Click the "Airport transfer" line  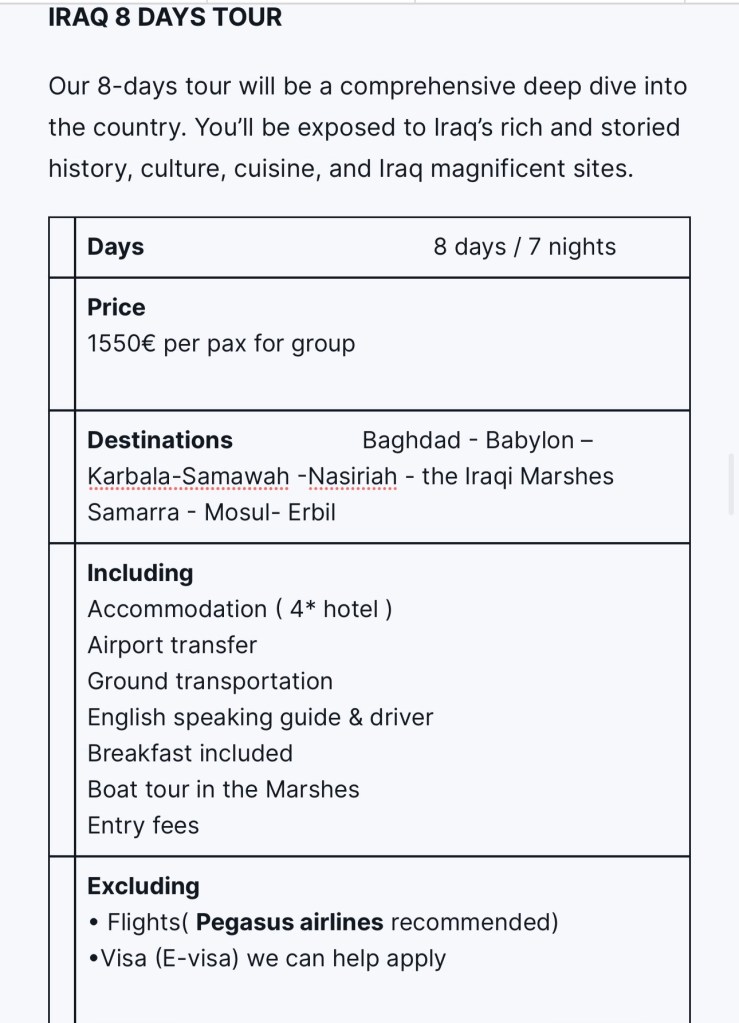click(x=172, y=645)
